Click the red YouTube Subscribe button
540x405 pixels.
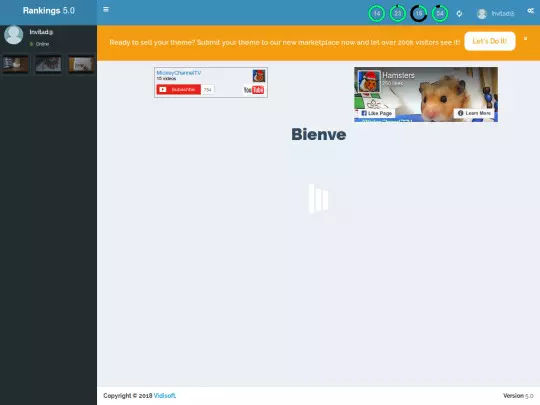point(178,90)
